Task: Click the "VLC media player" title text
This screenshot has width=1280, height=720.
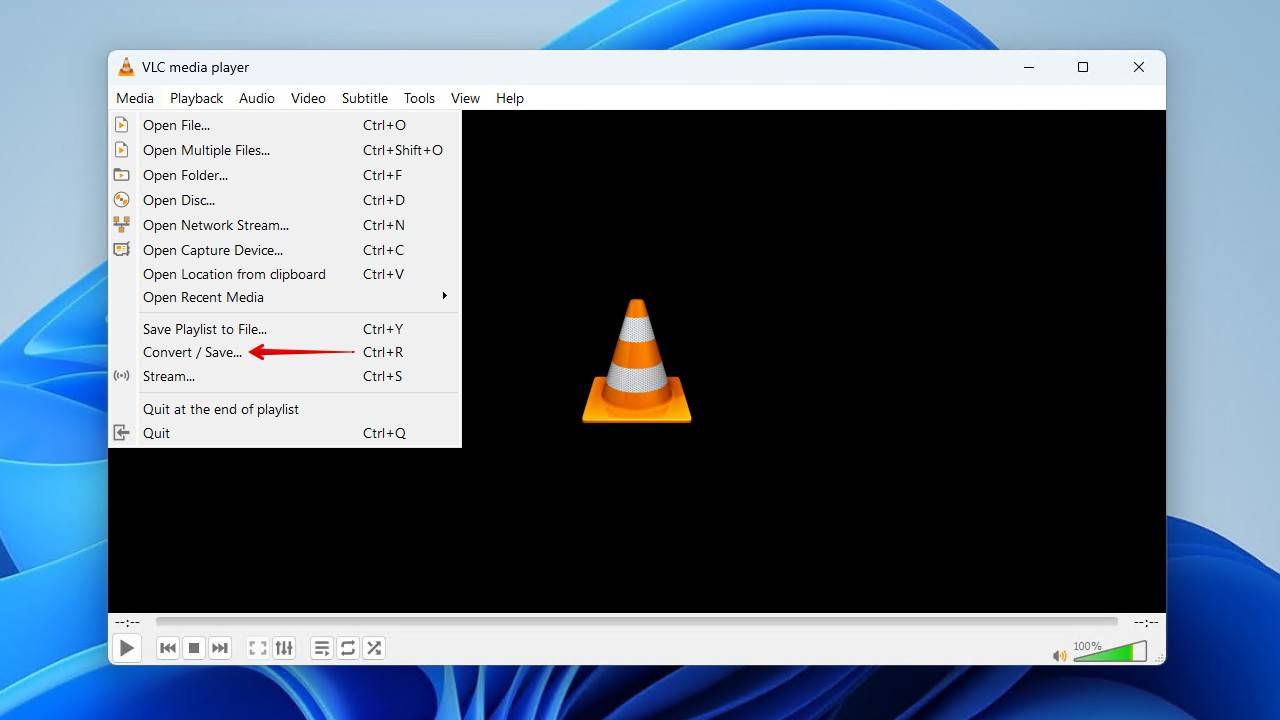Action: [x=195, y=67]
